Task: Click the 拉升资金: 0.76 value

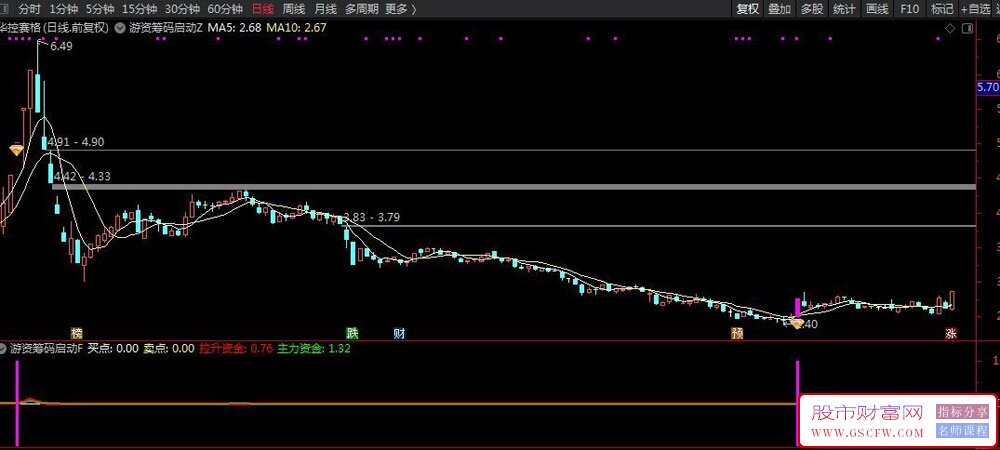Action: 237,349
